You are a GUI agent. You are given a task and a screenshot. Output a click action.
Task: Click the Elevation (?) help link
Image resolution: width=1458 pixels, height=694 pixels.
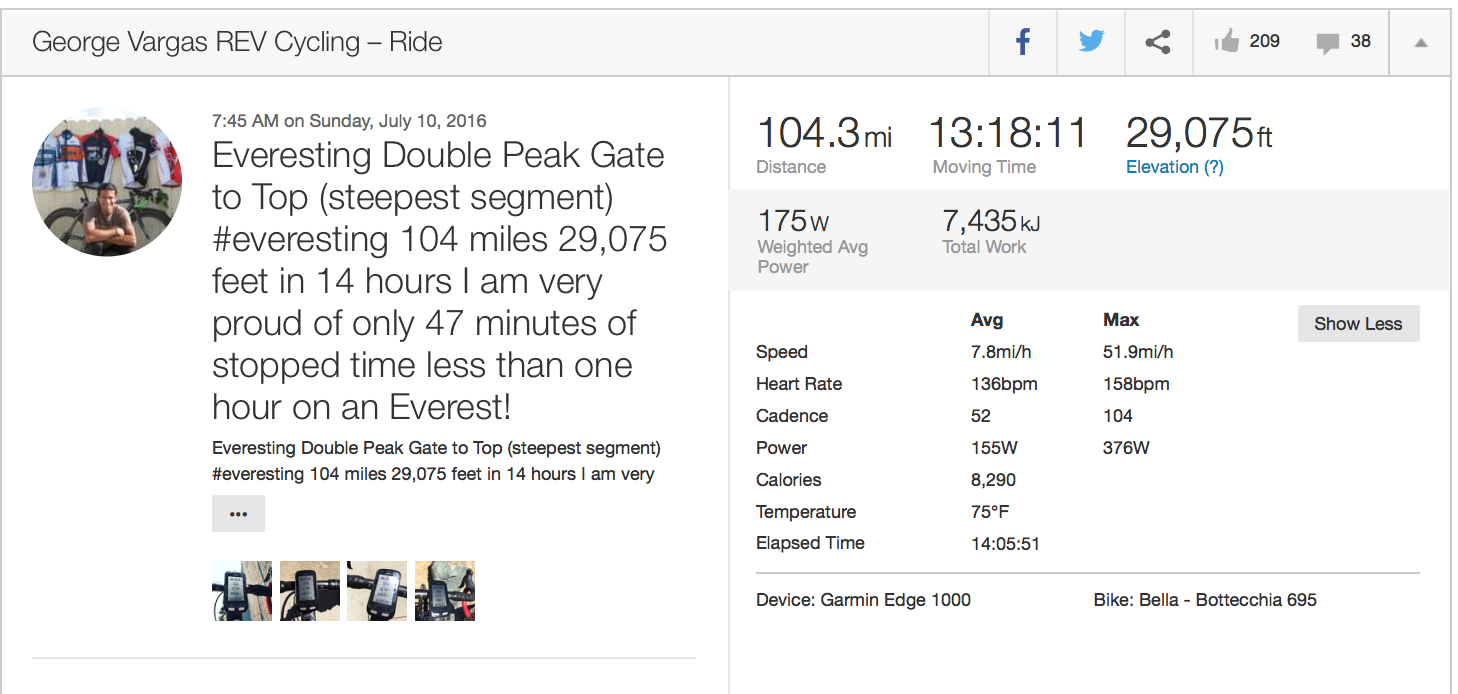point(1174,167)
